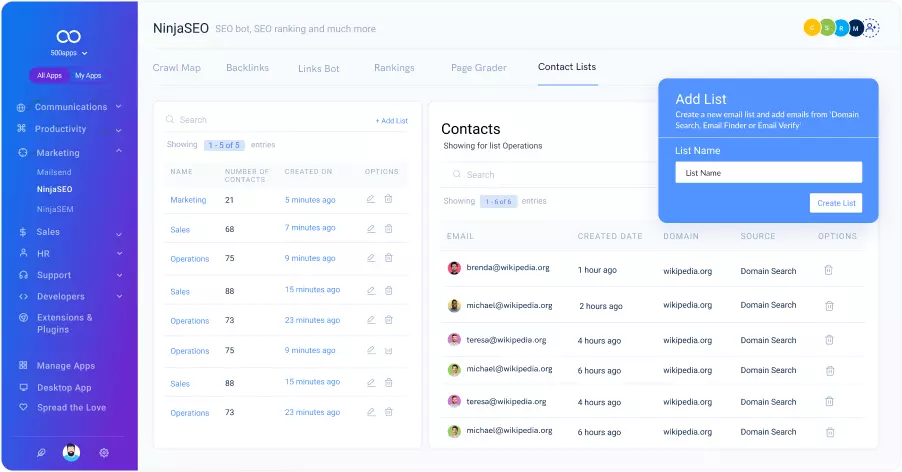Collapse the Marketing section
Viewport: 902px width, 472px height.
[x=119, y=152]
